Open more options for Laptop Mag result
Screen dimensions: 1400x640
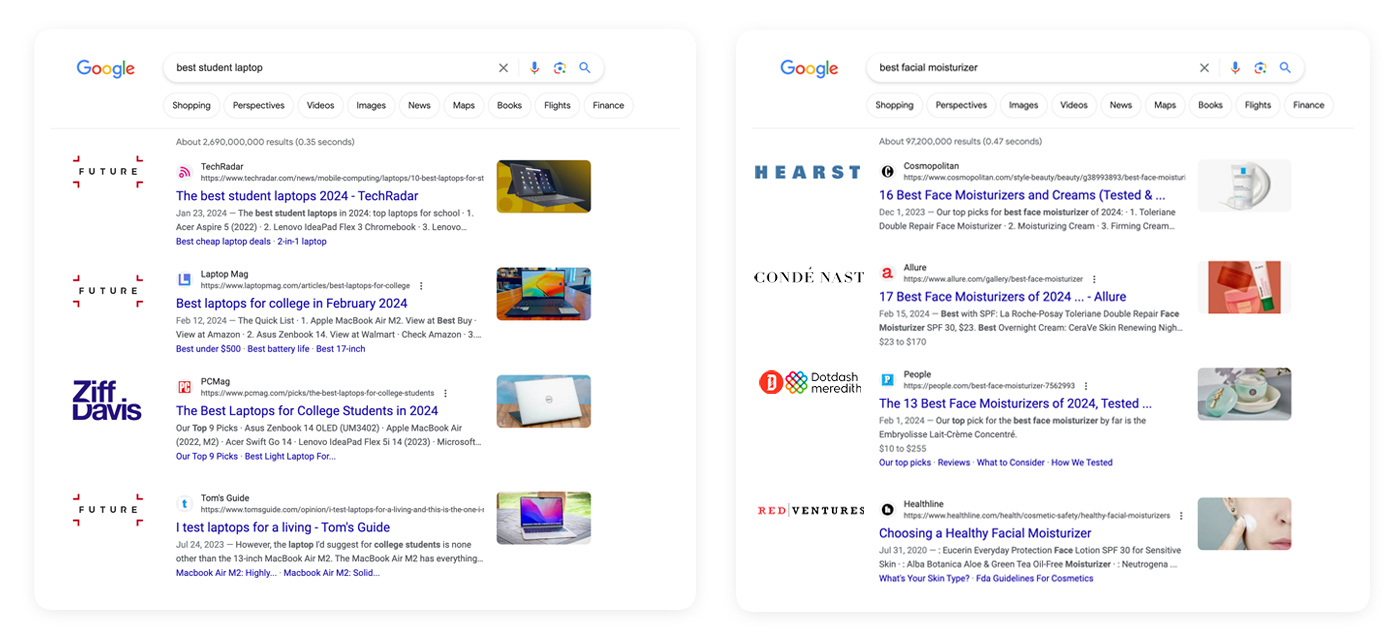(x=421, y=286)
